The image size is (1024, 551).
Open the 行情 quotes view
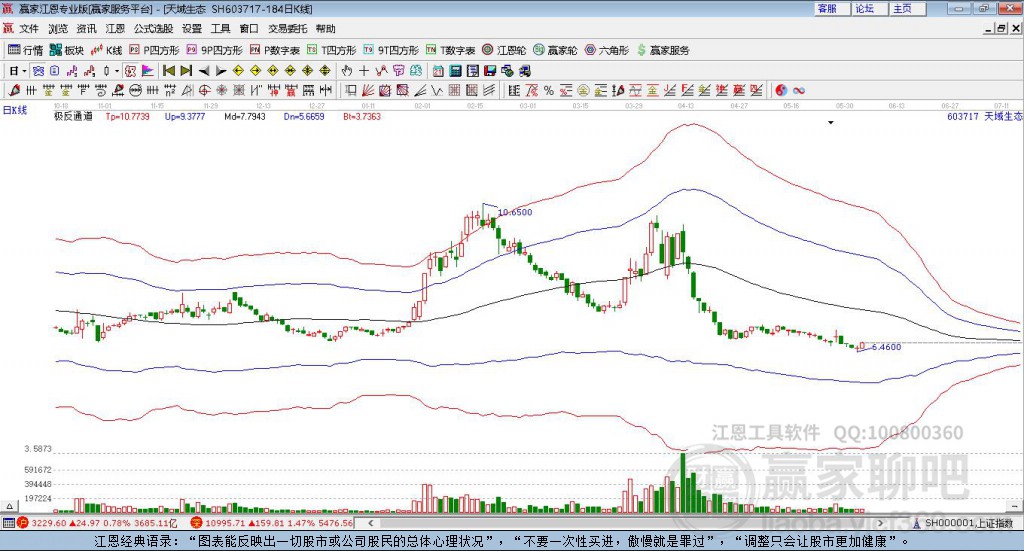(x=25, y=50)
